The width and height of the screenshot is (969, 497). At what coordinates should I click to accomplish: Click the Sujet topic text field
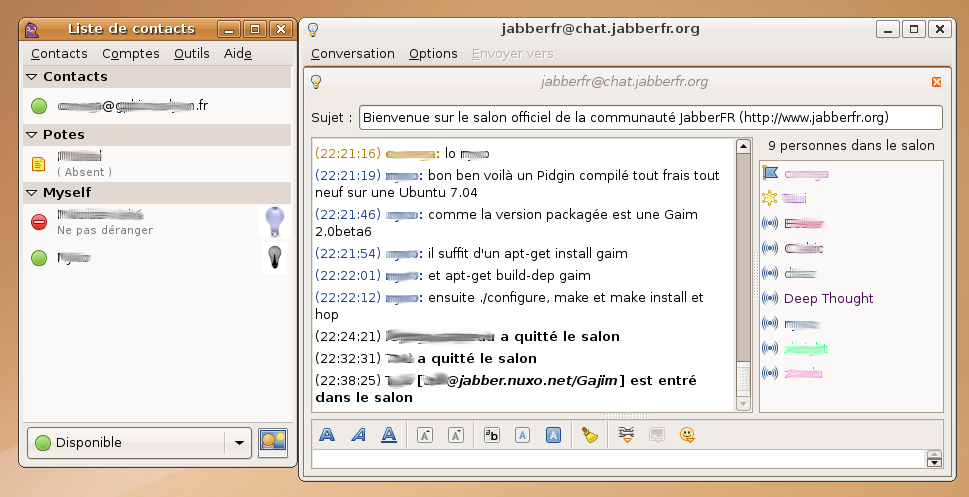[650, 118]
